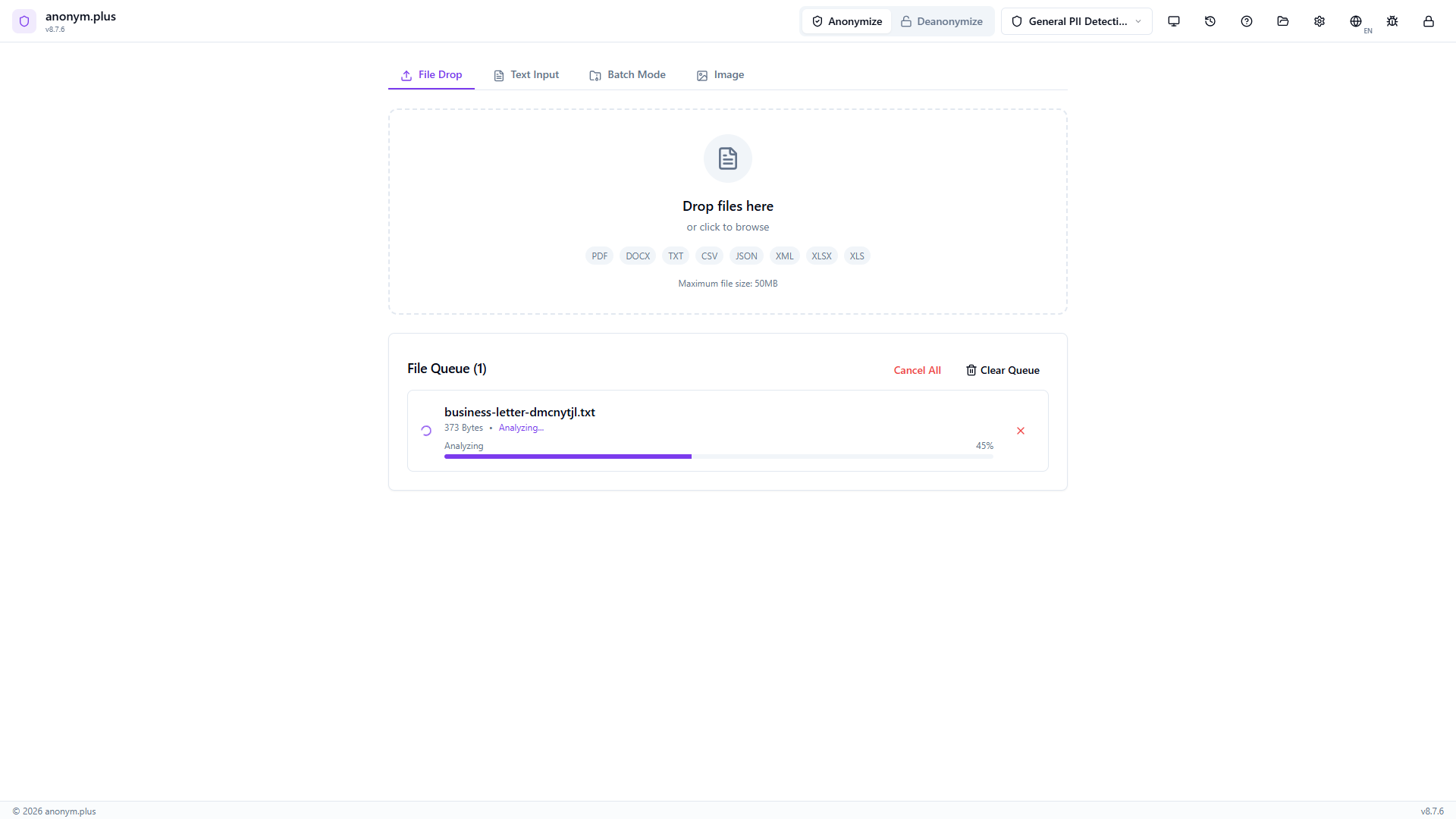Select the TXT file type filter
The height and width of the screenshot is (819, 1456).
675,256
